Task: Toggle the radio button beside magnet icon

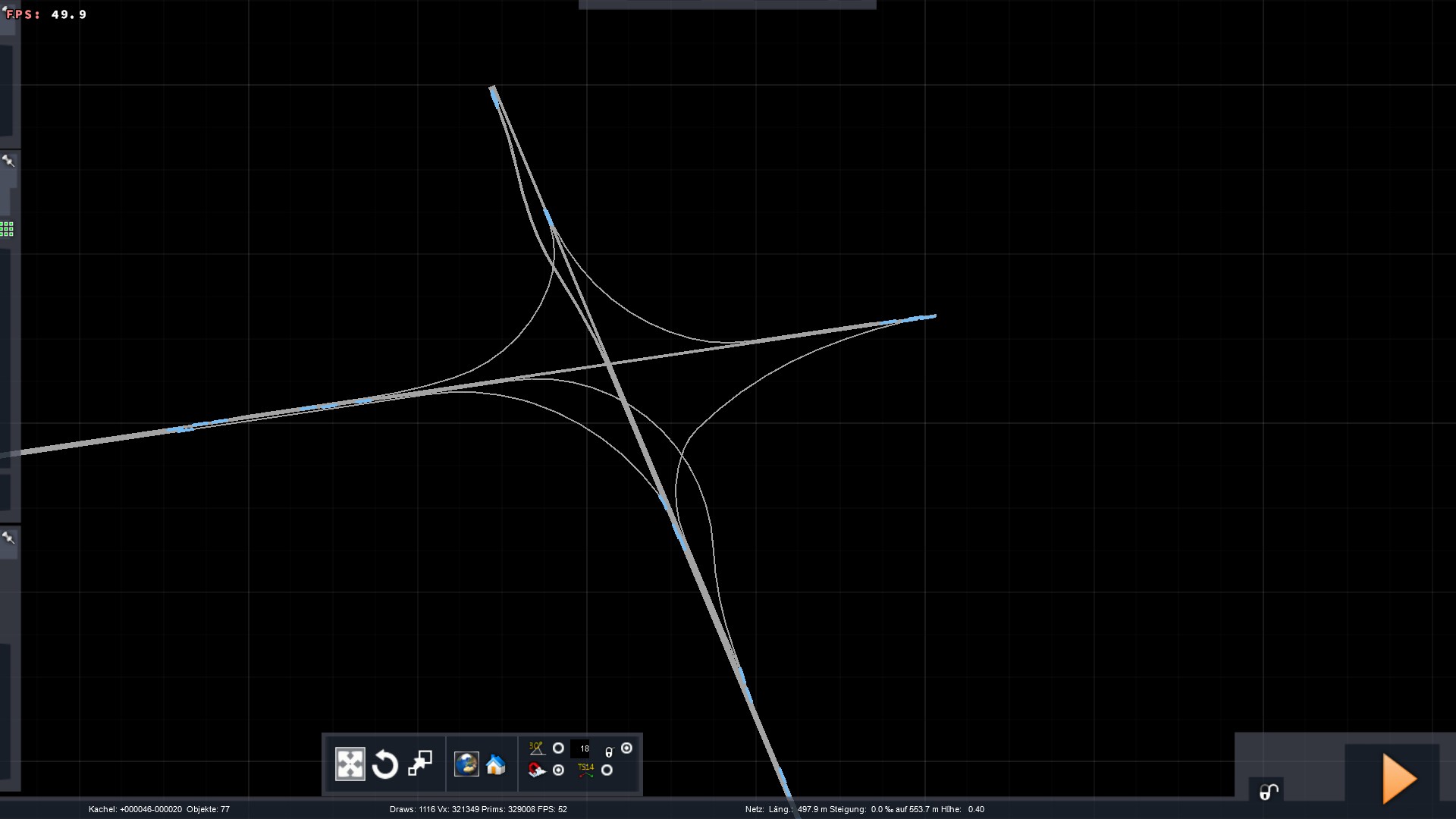Action: click(x=558, y=770)
